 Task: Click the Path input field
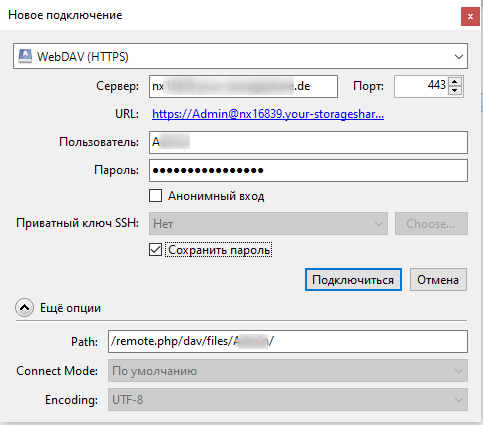click(x=288, y=341)
